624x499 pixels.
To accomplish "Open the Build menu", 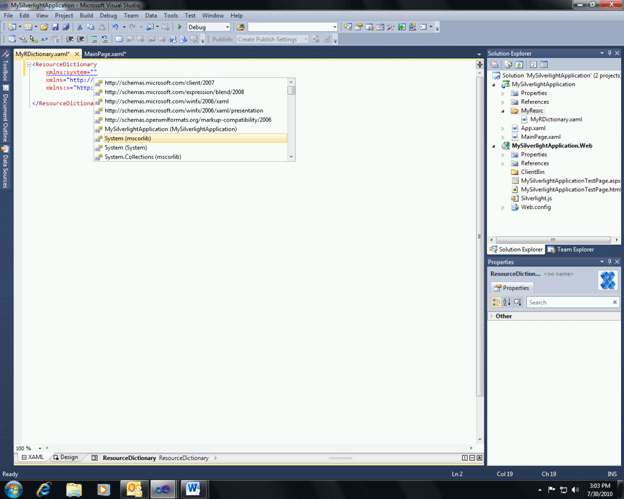I will click(87, 16).
